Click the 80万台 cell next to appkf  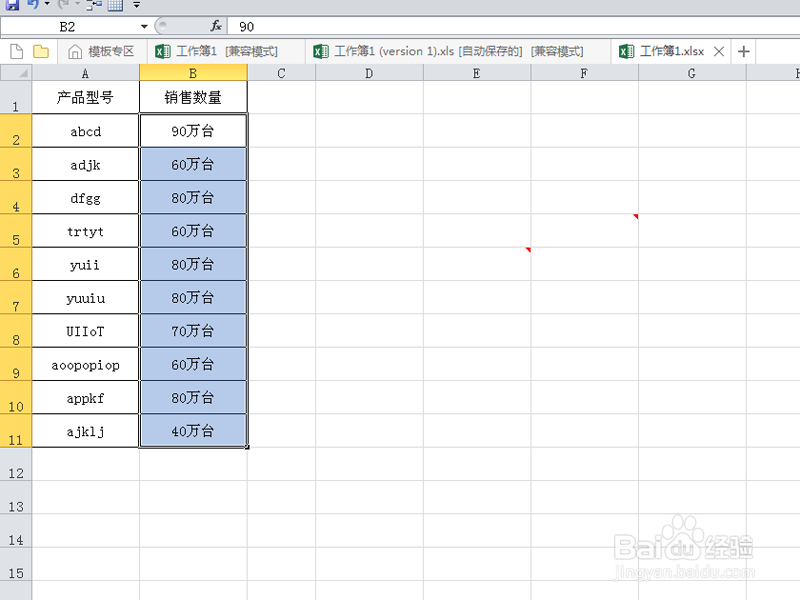pos(193,397)
